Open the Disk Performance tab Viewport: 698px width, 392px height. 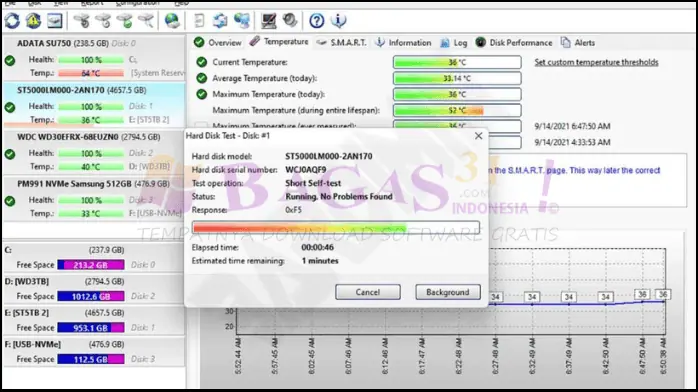(514, 43)
